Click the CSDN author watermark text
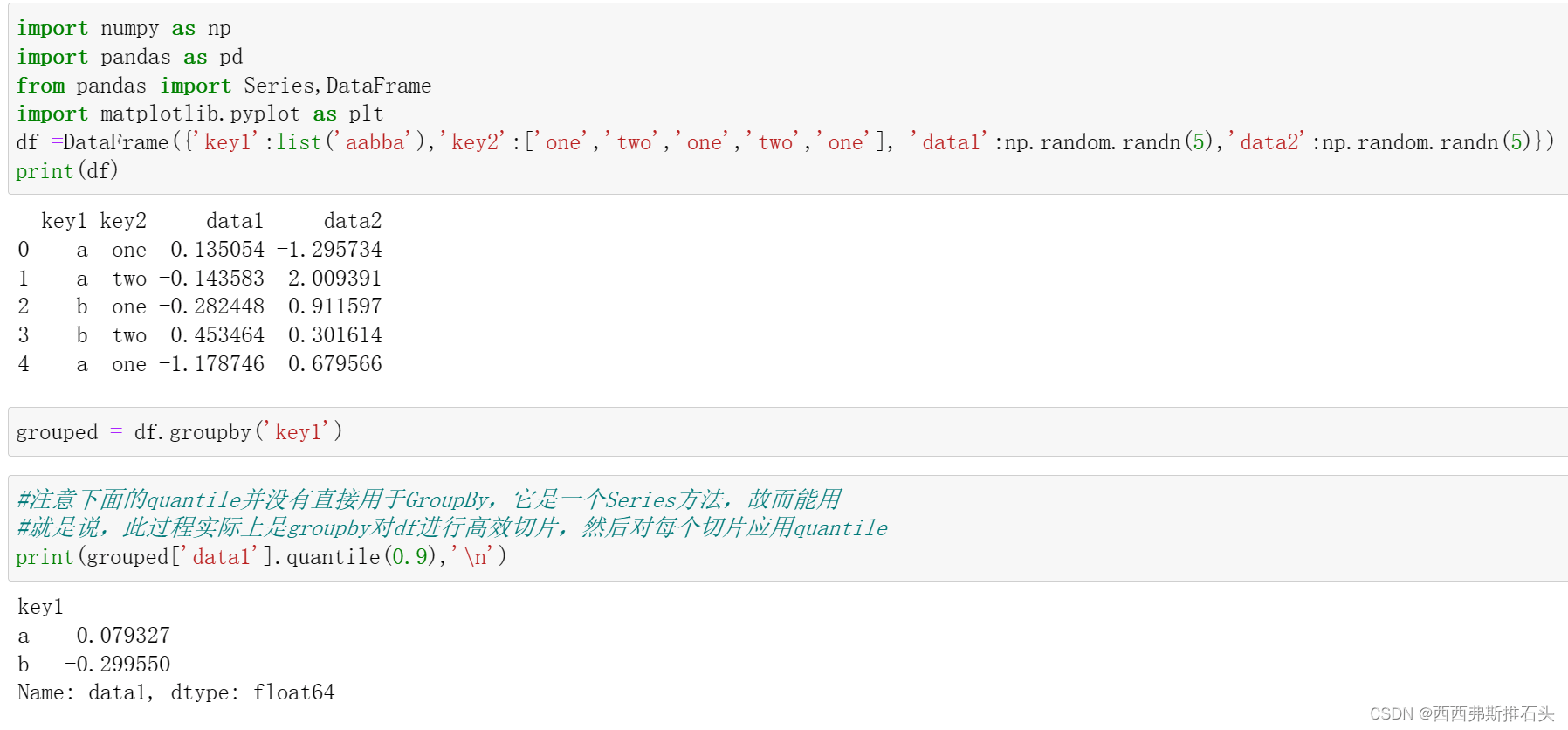 1461,713
